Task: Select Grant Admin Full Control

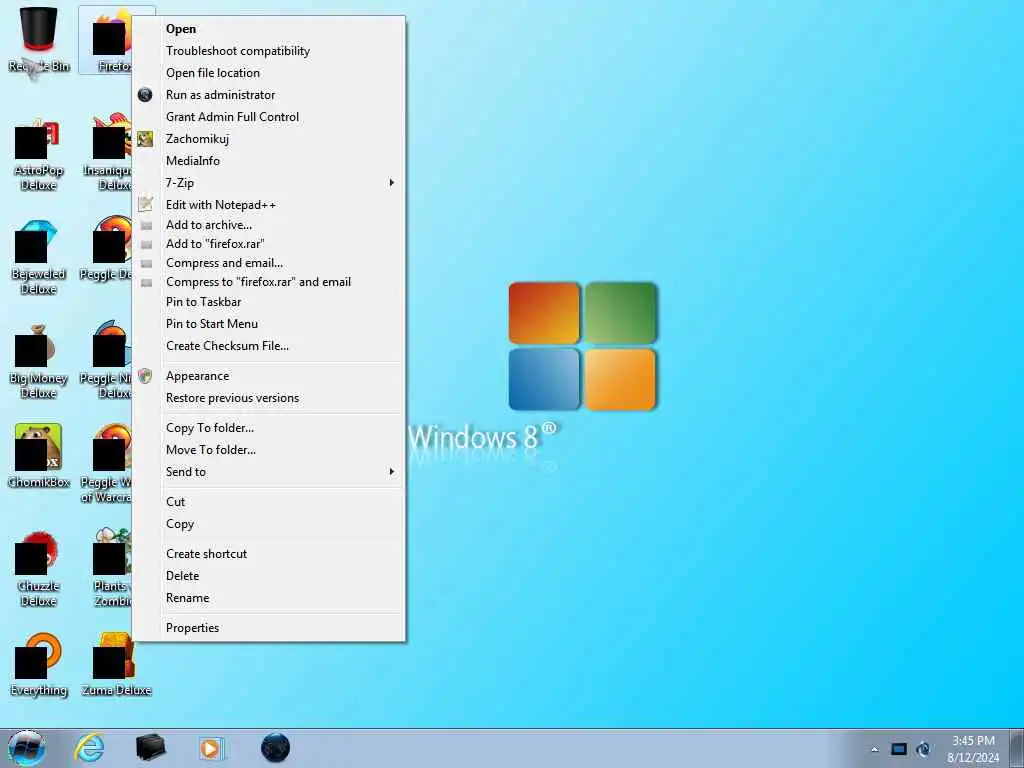Action: point(269,117)
